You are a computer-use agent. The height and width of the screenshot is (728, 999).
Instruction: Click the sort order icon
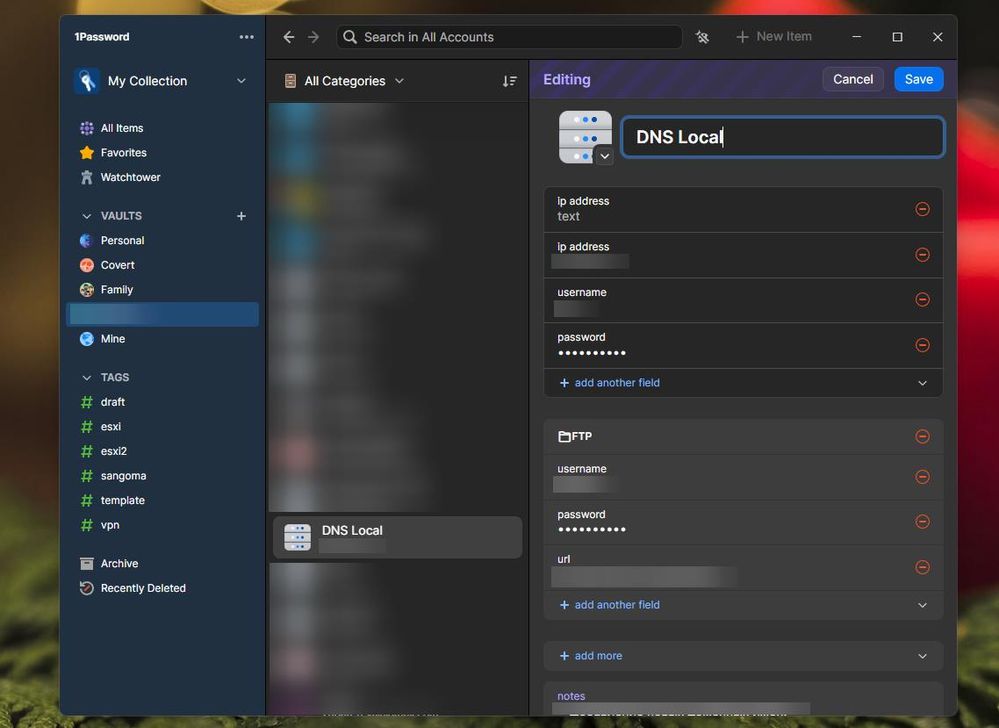point(510,81)
